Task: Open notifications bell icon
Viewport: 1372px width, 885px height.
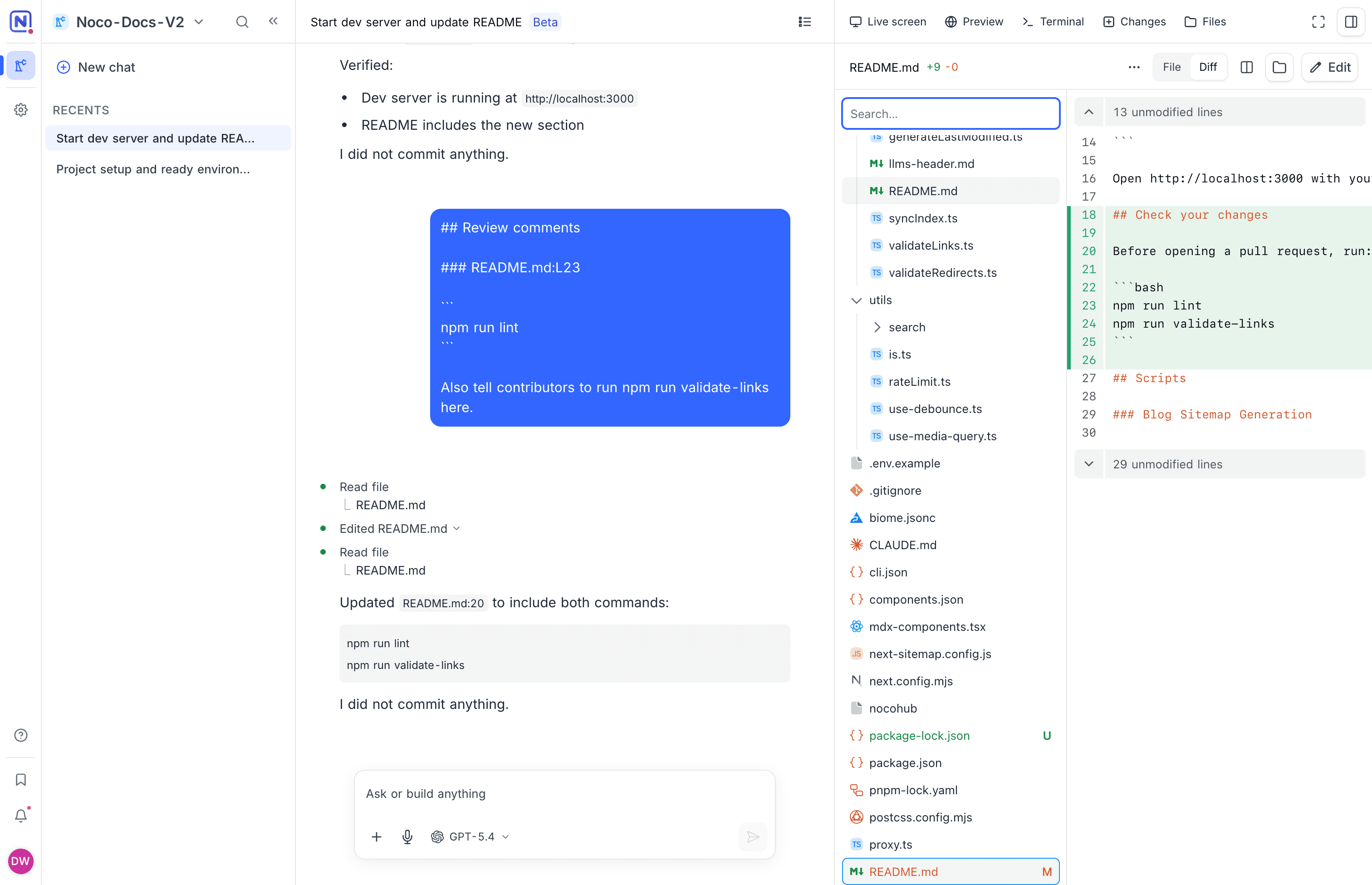Action: click(x=21, y=816)
